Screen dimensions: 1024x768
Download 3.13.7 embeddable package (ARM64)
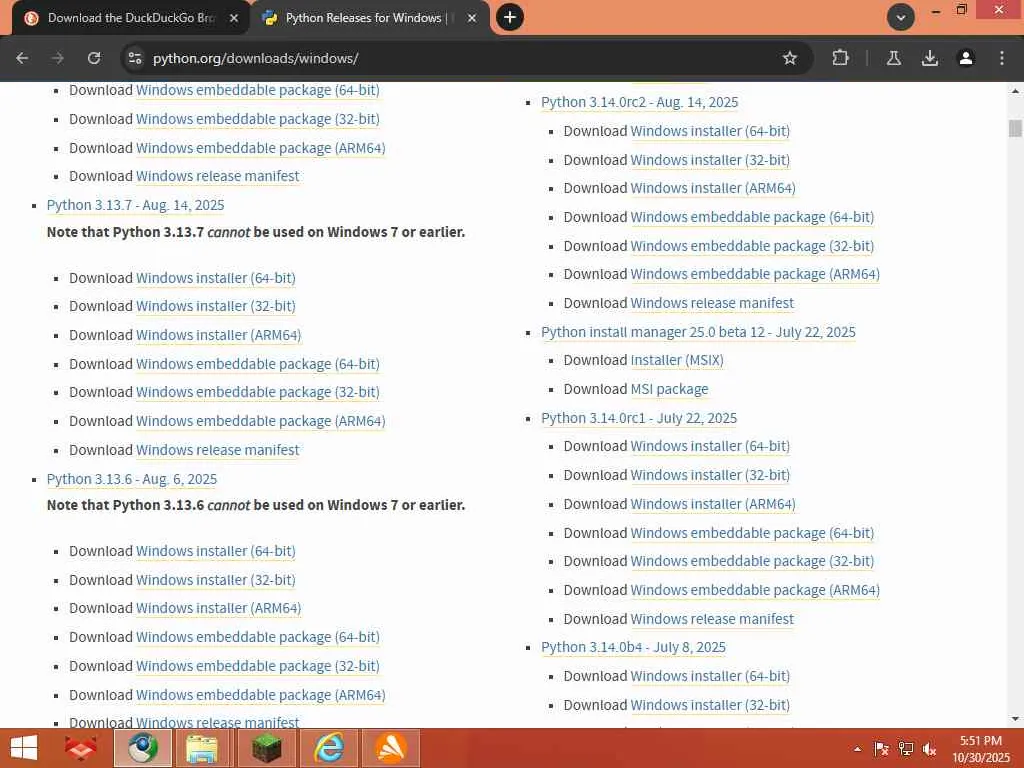(x=261, y=421)
